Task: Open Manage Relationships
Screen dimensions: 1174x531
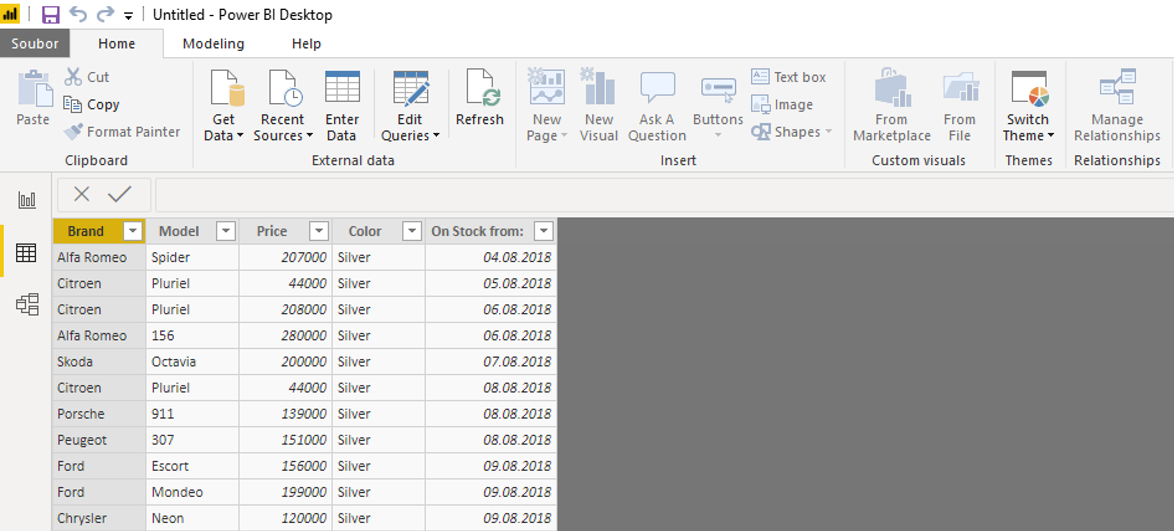Action: pos(1116,106)
